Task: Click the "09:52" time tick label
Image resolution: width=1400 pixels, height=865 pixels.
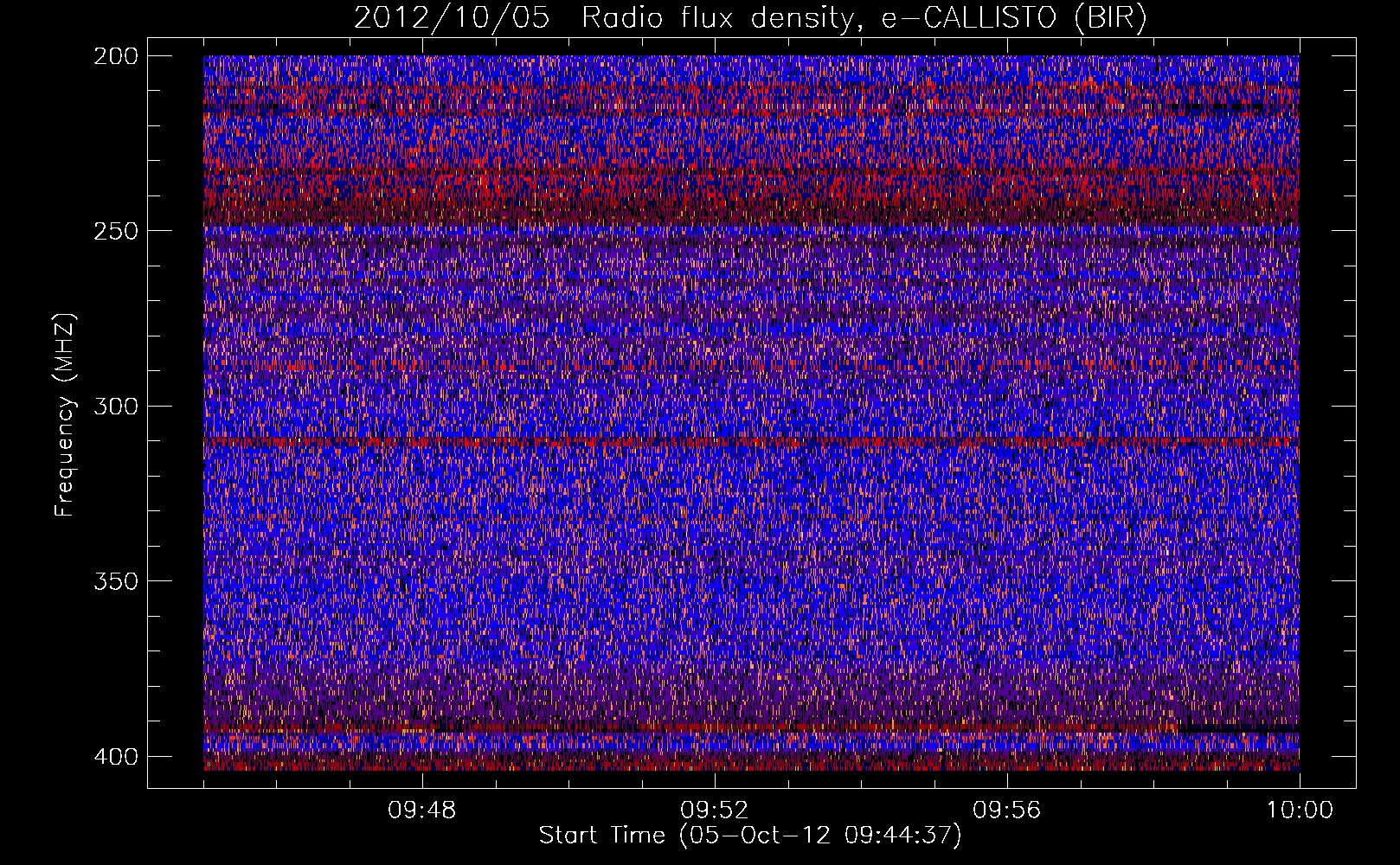Action: click(x=715, y=811)
